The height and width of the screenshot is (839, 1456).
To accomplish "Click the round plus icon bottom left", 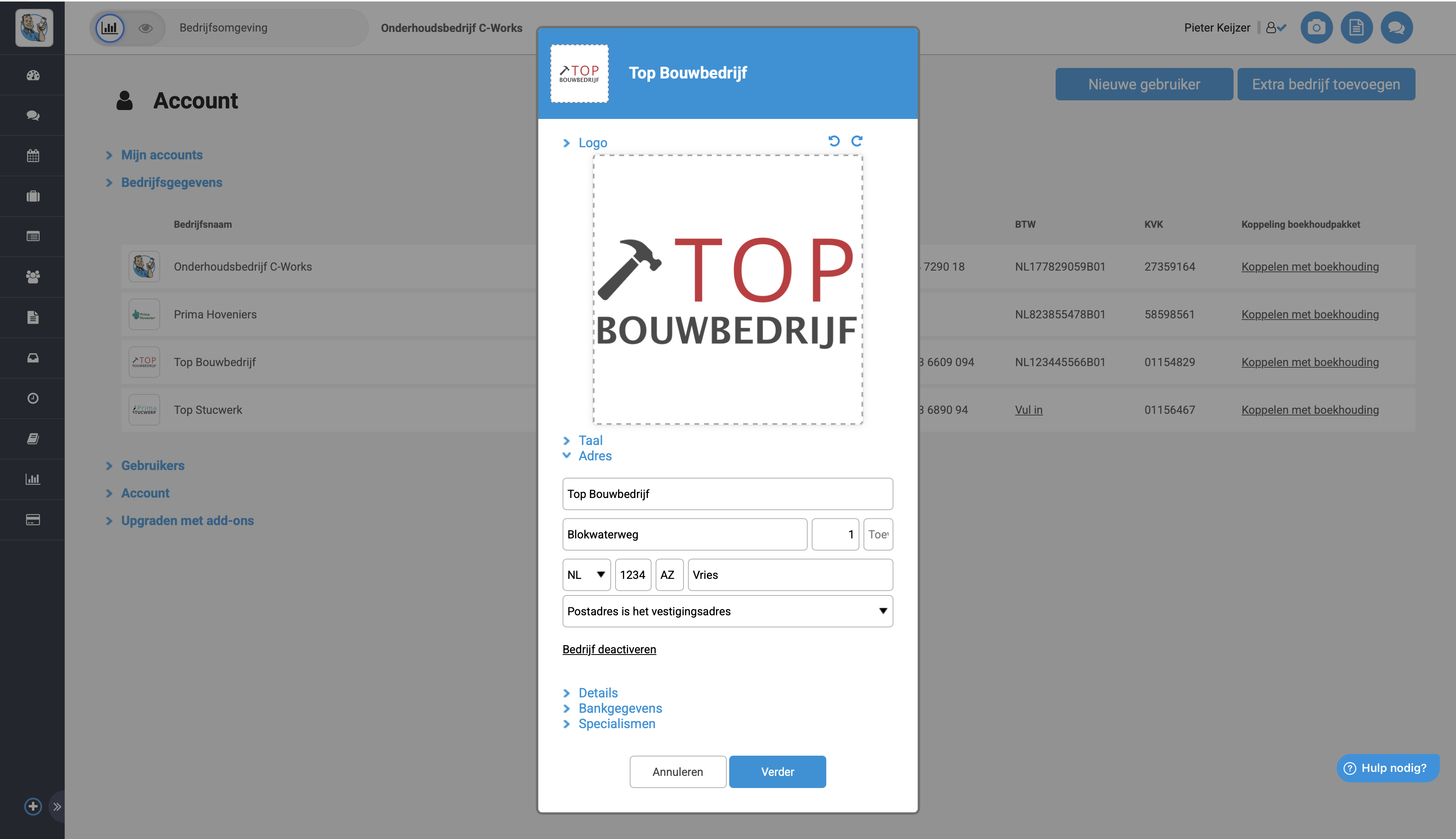I will (33, 806).
